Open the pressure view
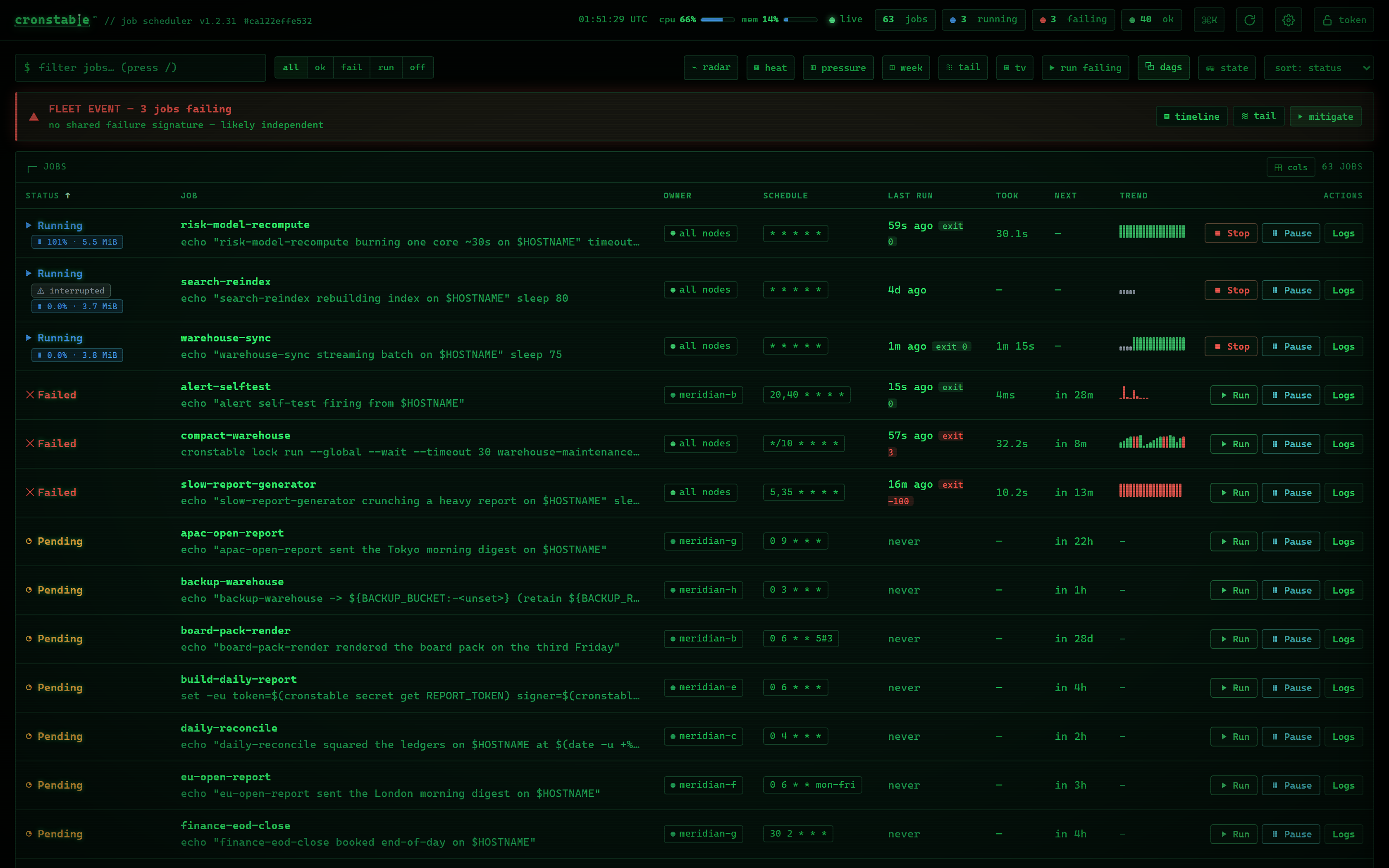 (838, 68)
